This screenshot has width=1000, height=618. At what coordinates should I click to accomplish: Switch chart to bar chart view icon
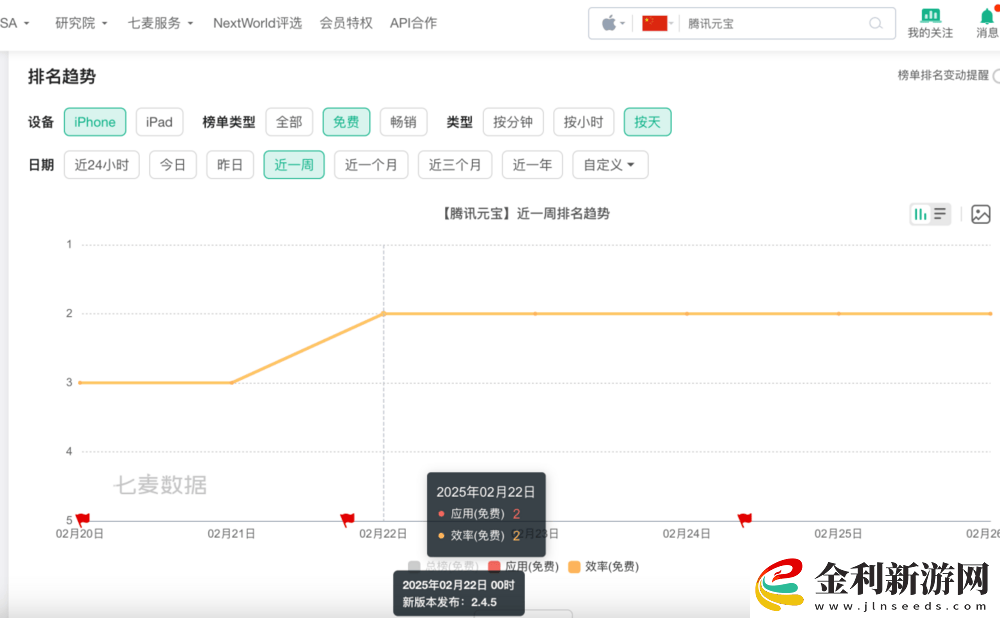tap(920, 214)
